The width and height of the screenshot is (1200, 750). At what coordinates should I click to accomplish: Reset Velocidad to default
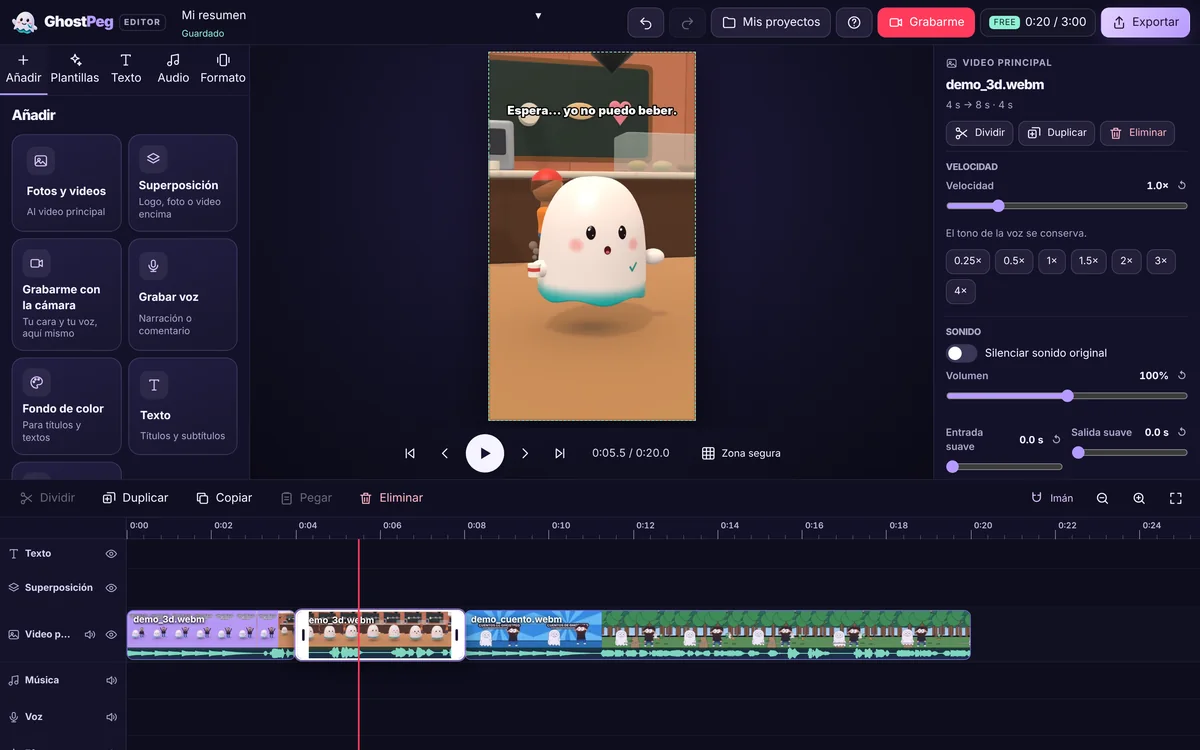[x=1182, y=186]
